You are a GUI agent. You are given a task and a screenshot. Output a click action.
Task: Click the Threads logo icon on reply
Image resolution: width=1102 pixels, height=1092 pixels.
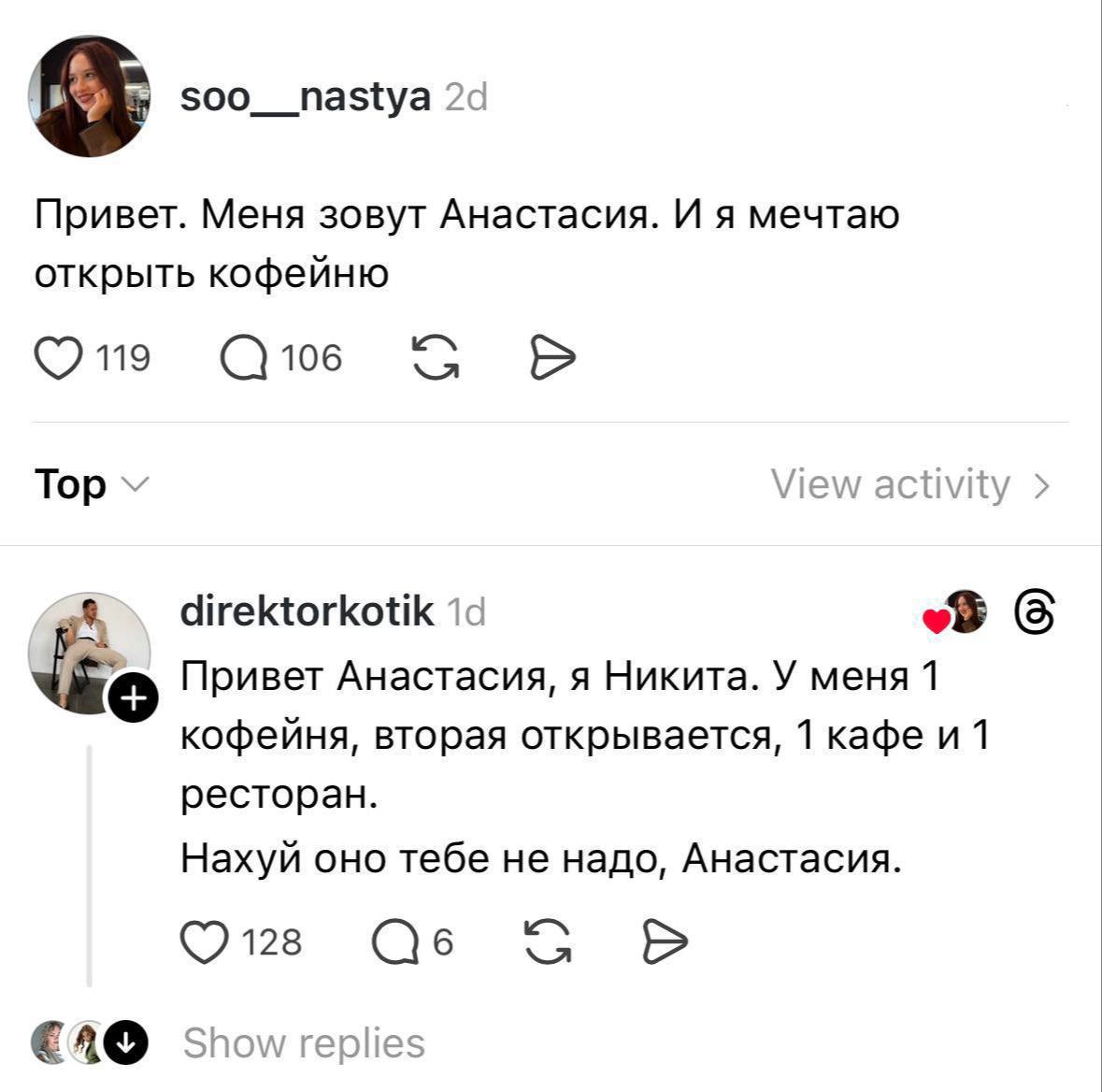coord(1036,612)
